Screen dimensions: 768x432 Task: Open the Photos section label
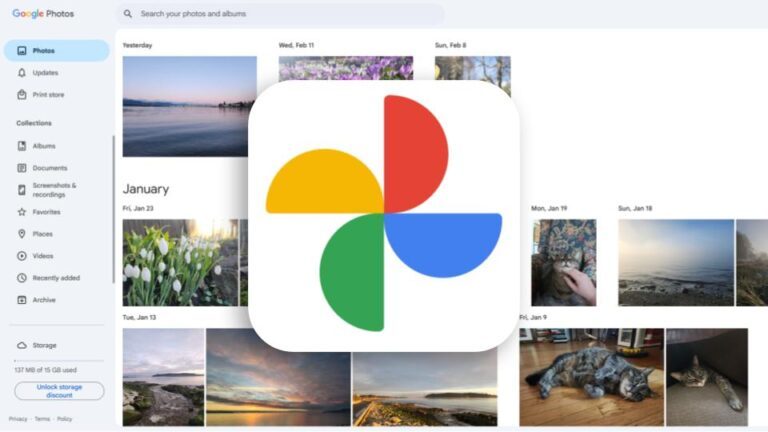tap(44, 50)
